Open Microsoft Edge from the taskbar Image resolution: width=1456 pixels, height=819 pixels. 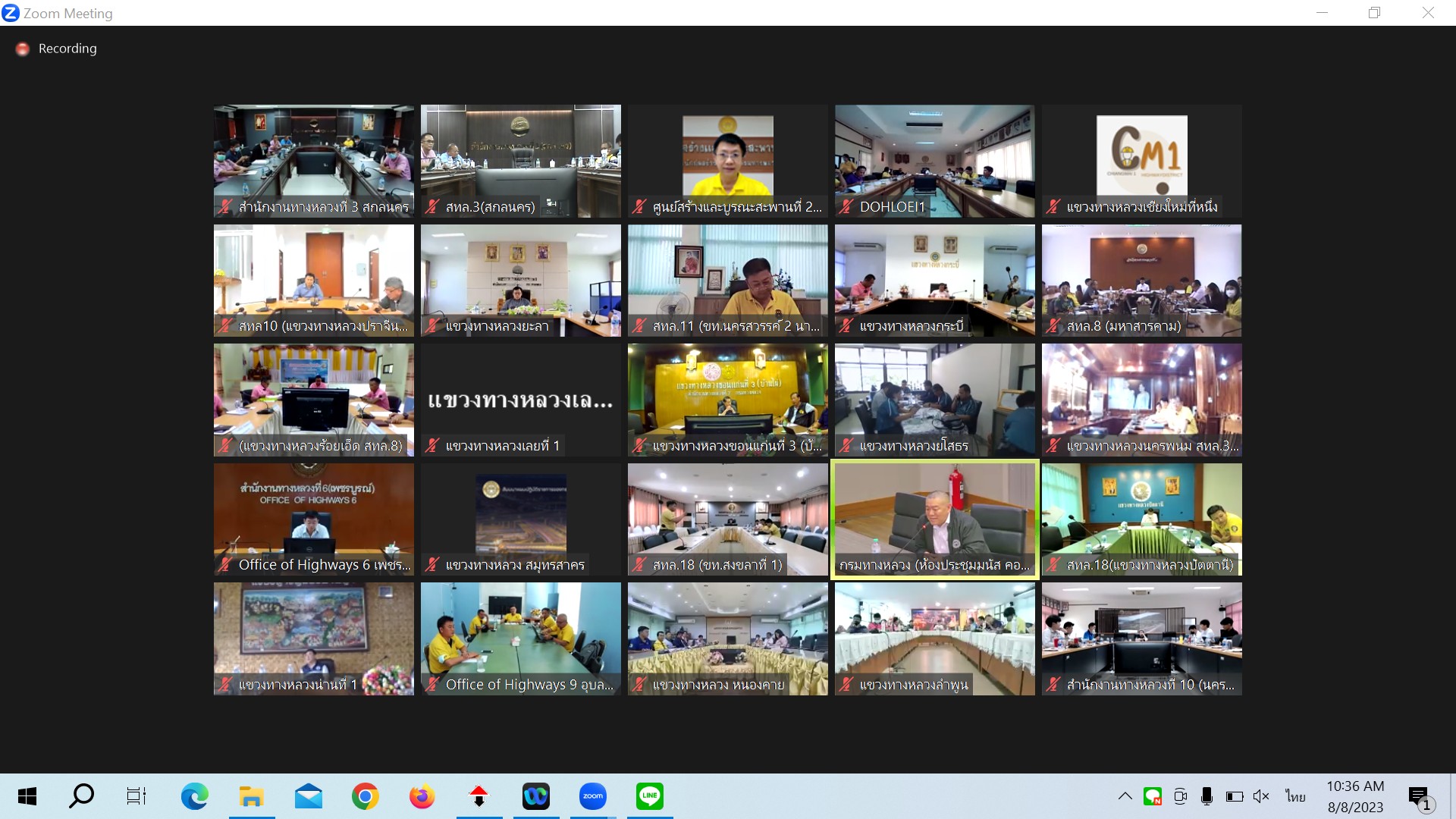coord(194,796)
